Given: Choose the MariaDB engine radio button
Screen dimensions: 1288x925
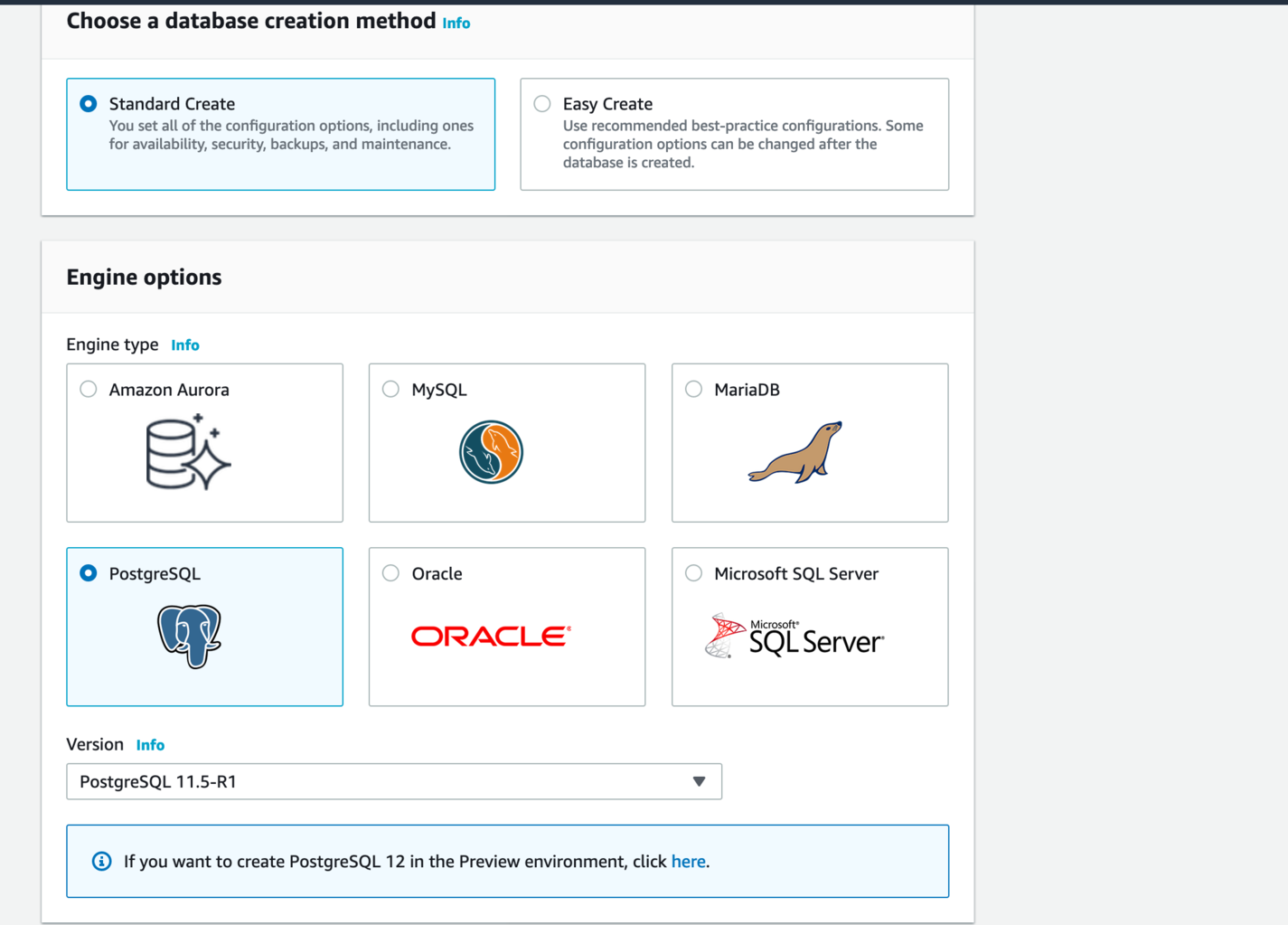Looking at the screenshot, I should [693, 390].
